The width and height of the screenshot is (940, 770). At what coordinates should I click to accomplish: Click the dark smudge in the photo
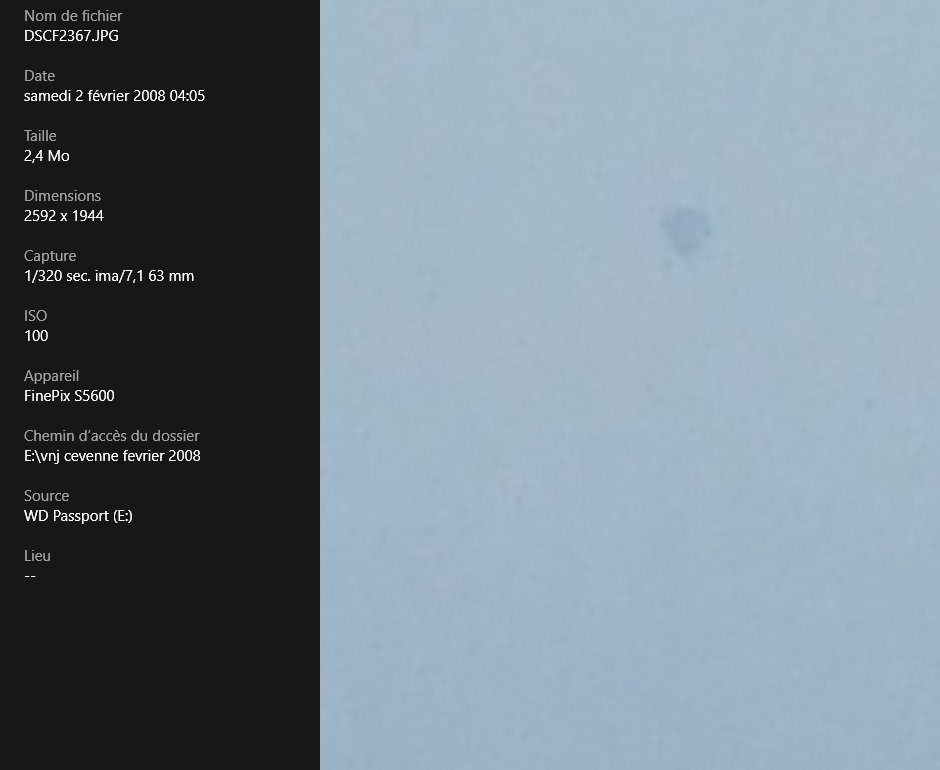pos(686,229)
